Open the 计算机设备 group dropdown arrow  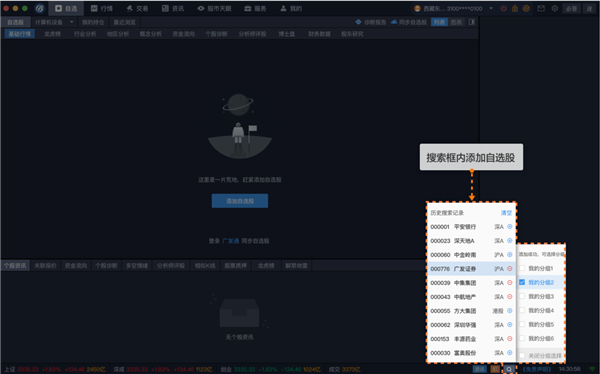[x=71, y=22]
